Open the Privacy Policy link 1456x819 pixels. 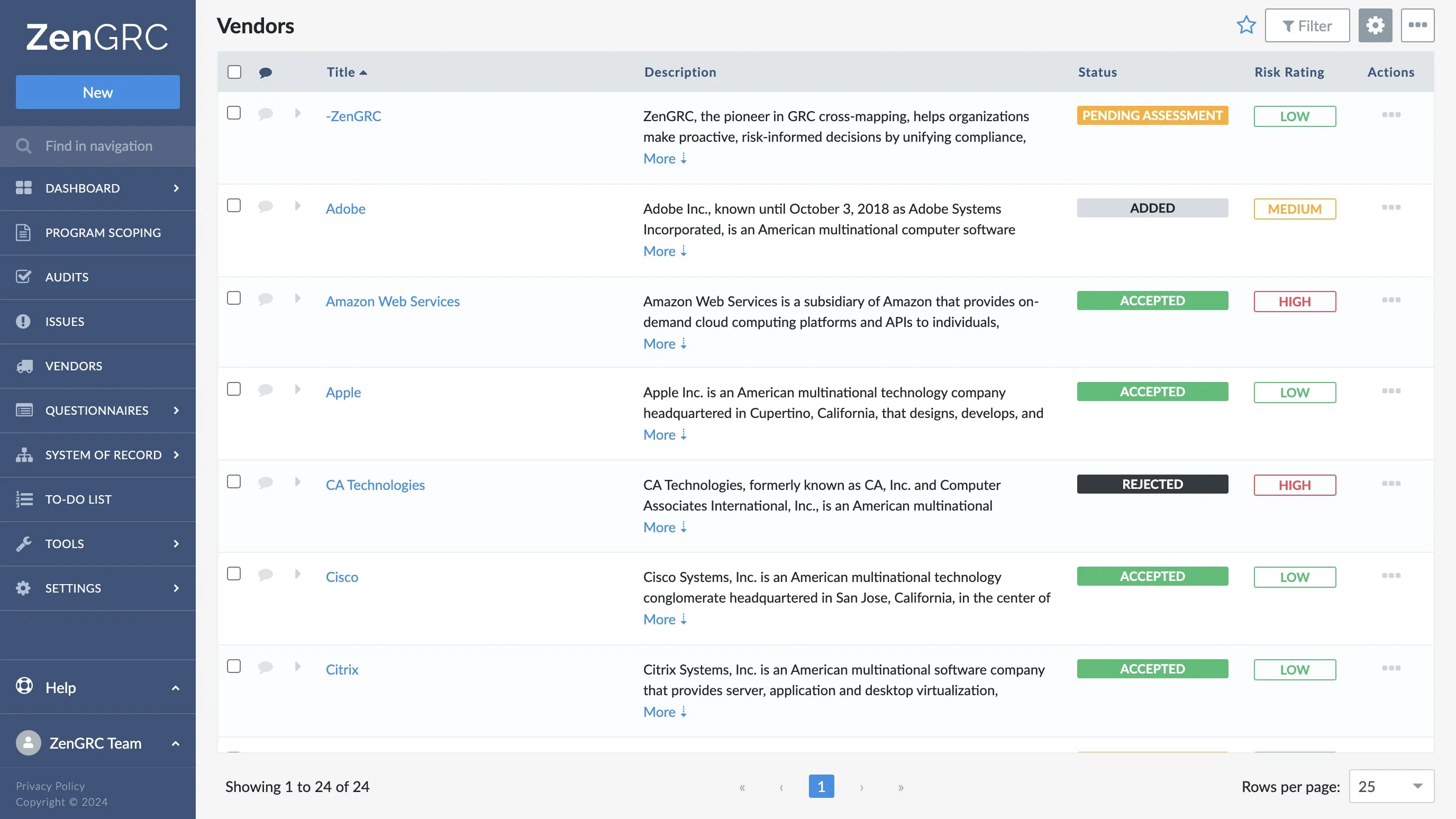point(50,786)
